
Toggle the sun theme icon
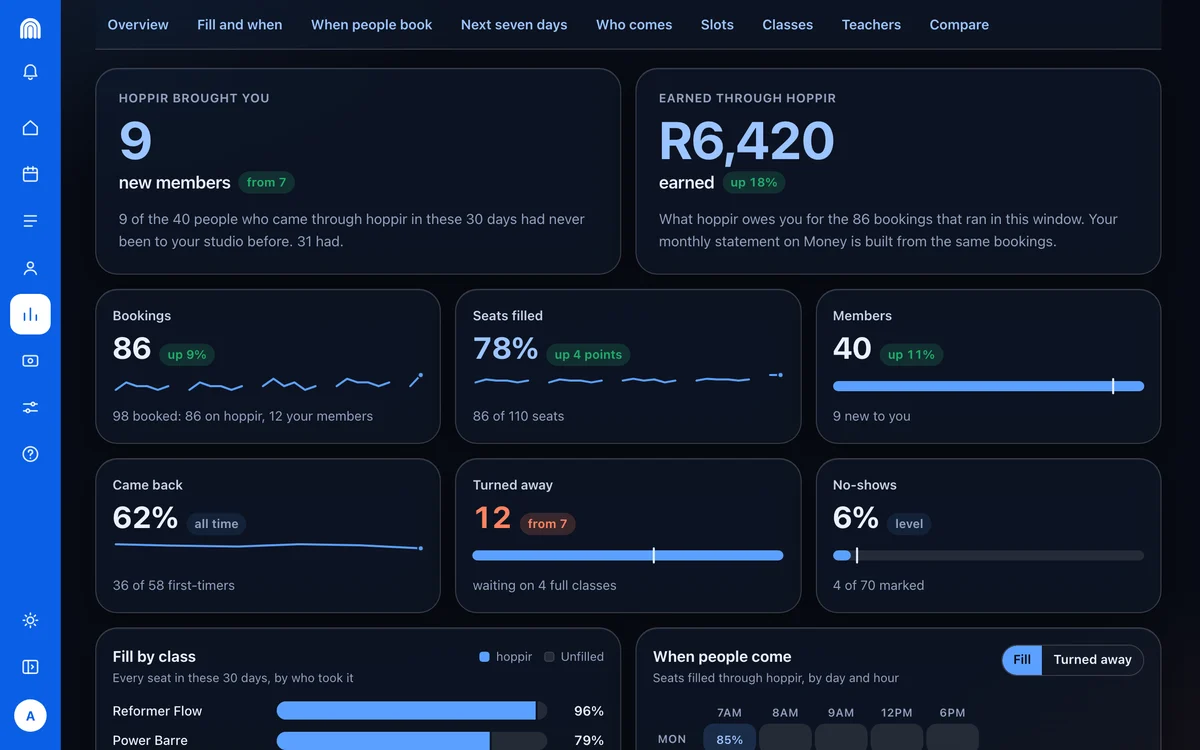tap(30, 620)
